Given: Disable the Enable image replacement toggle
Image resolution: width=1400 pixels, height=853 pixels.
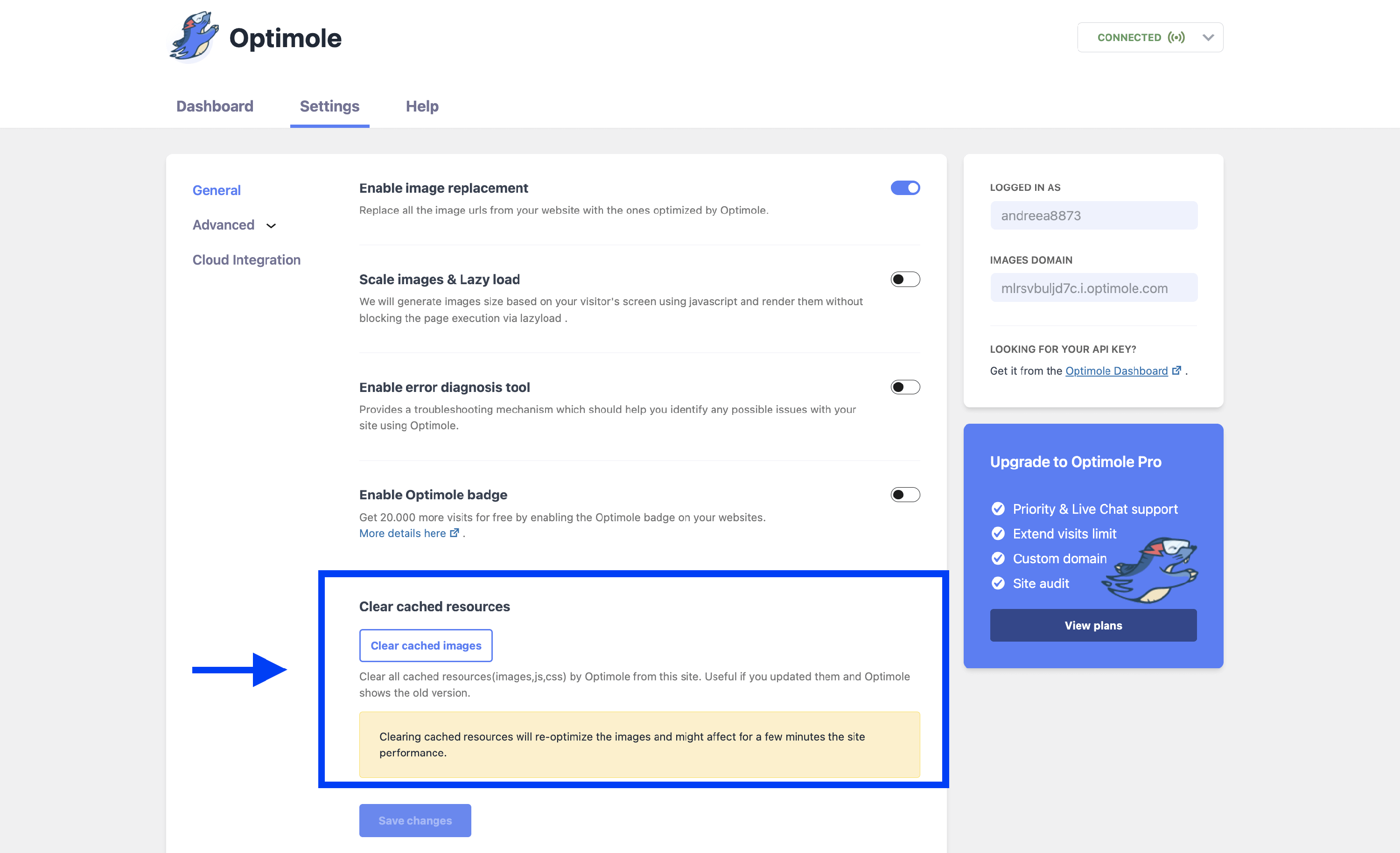Looking at the screenshot, I should click(x=905, y=188).
